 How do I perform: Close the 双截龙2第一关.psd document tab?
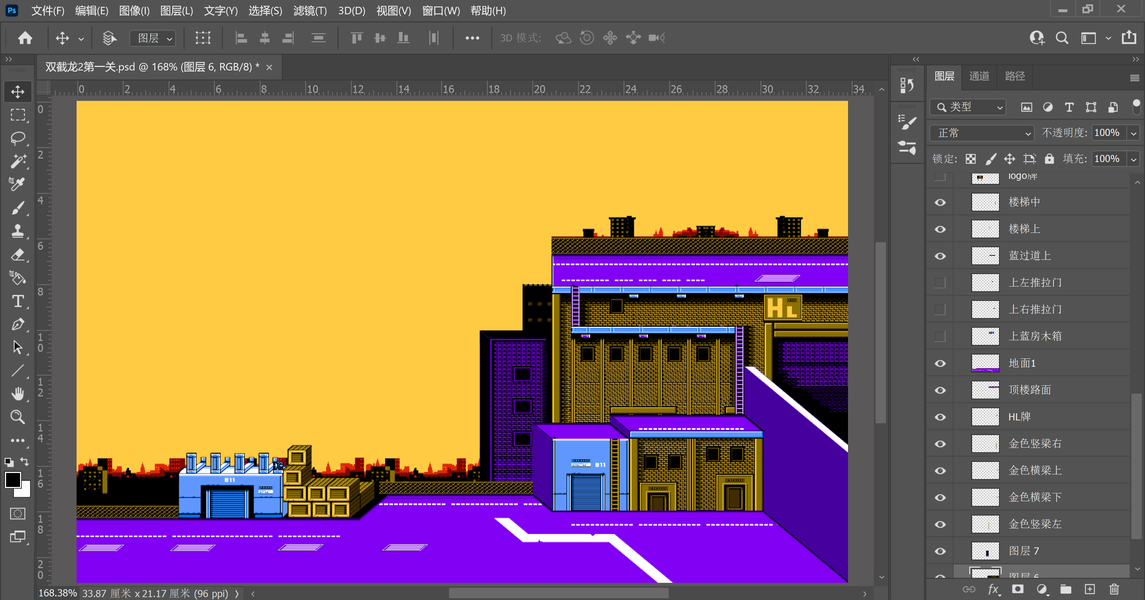click(269, 67)
